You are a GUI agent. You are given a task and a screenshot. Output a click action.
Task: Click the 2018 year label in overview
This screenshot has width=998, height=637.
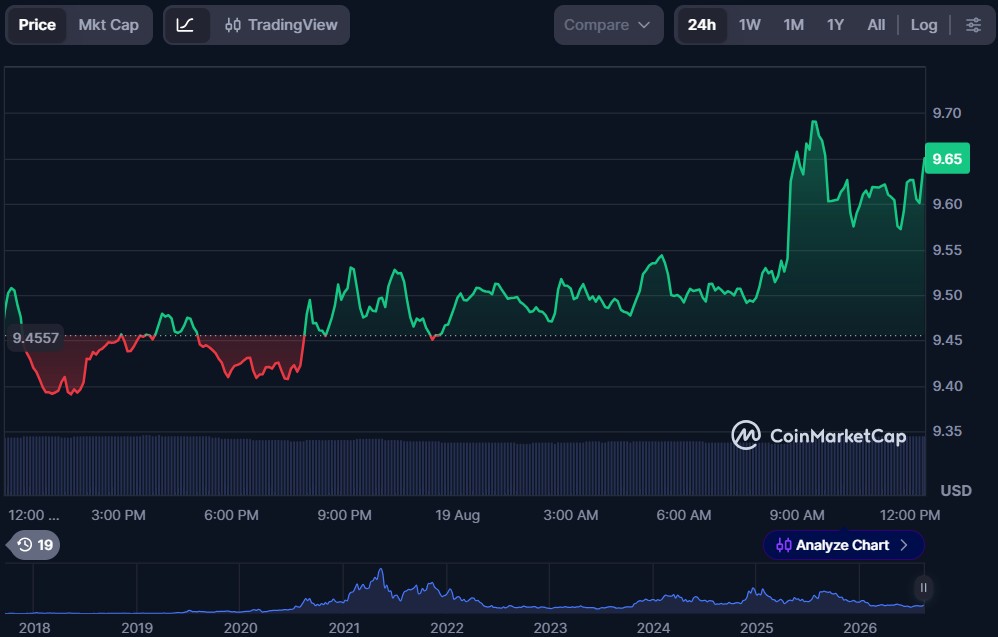point(34,628)
